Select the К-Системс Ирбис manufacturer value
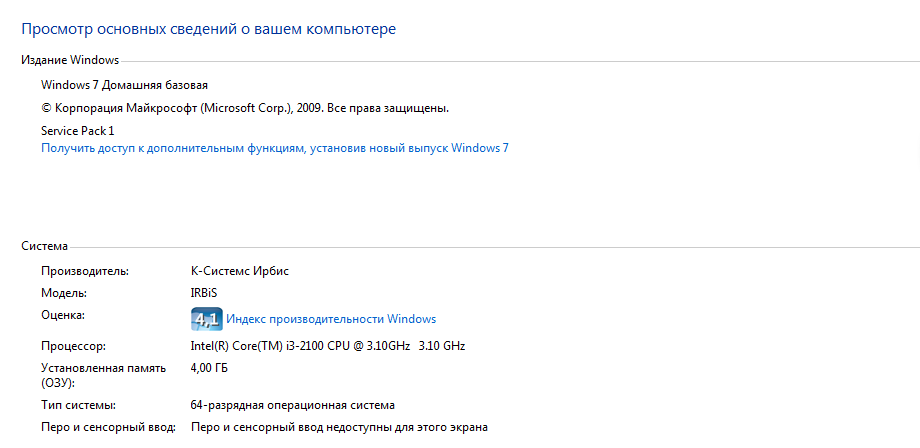This screenshot has height=448, width=920. pyautogui.click(x=240, y=271)
